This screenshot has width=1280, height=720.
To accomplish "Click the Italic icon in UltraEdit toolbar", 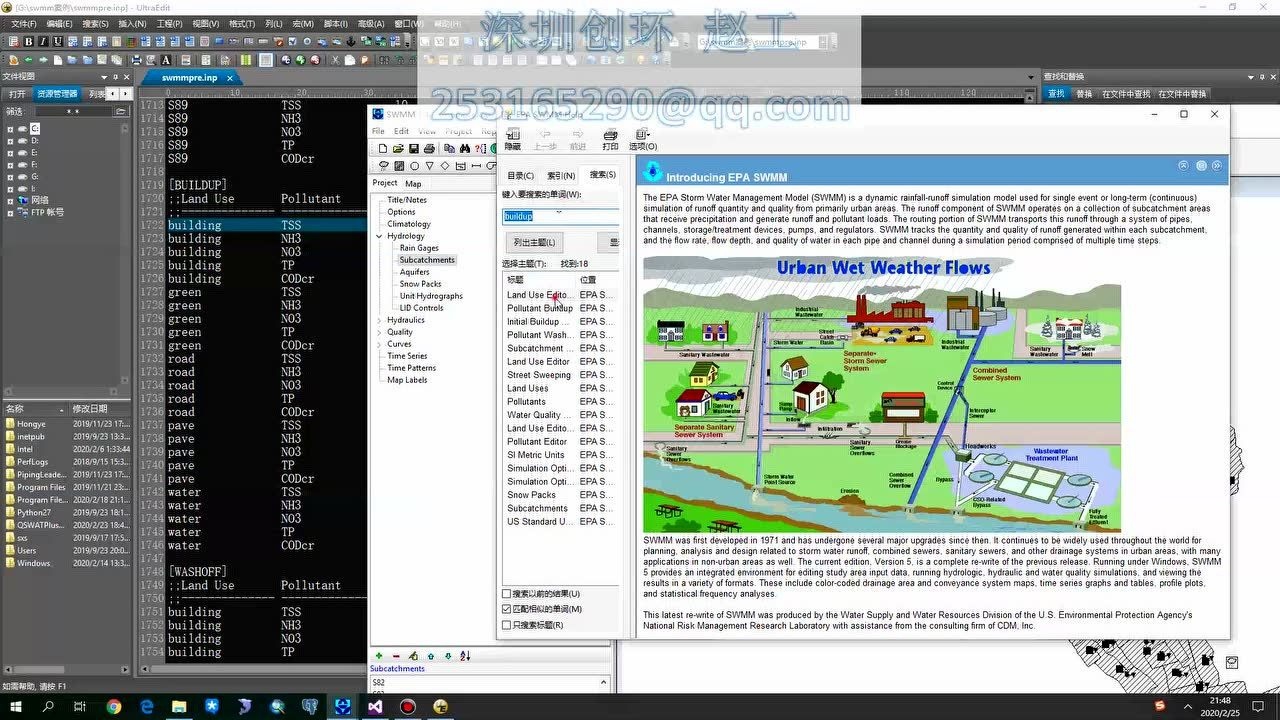I will (x=43, y=42).
